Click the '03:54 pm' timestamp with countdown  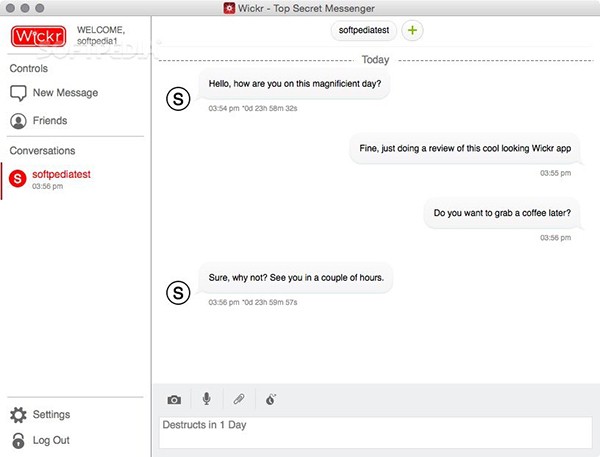[253, 109]
